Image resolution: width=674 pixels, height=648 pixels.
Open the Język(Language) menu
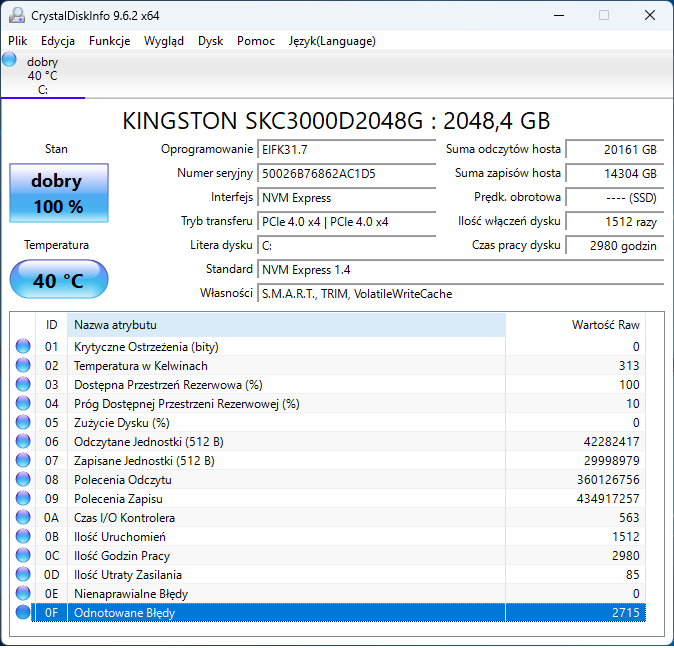[x=332, y=41]
